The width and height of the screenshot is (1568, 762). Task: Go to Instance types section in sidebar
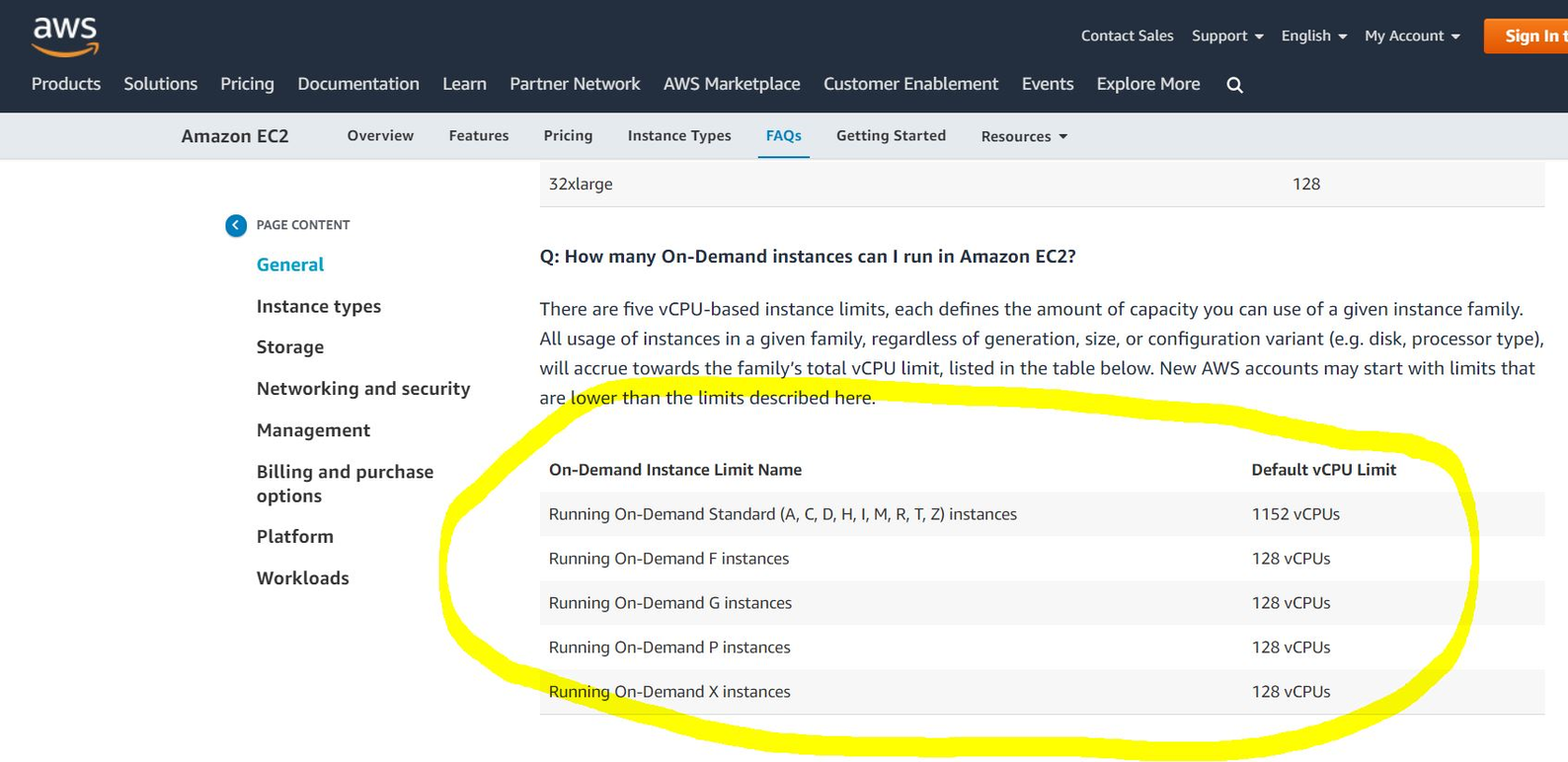(x=319, y=306)
